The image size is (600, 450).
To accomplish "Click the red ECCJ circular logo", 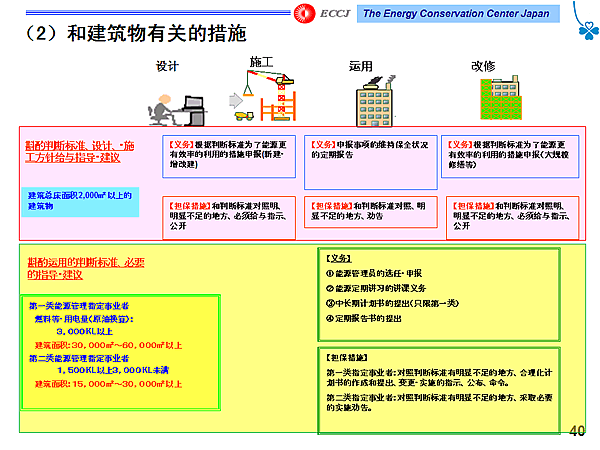I will [305, 13].
